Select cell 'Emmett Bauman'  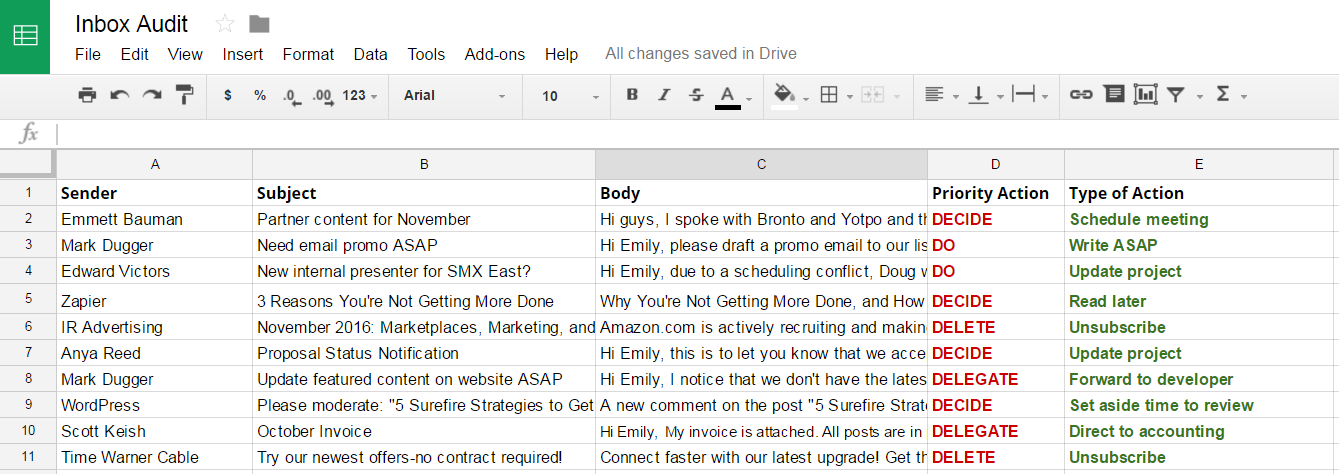coord(155,219)
